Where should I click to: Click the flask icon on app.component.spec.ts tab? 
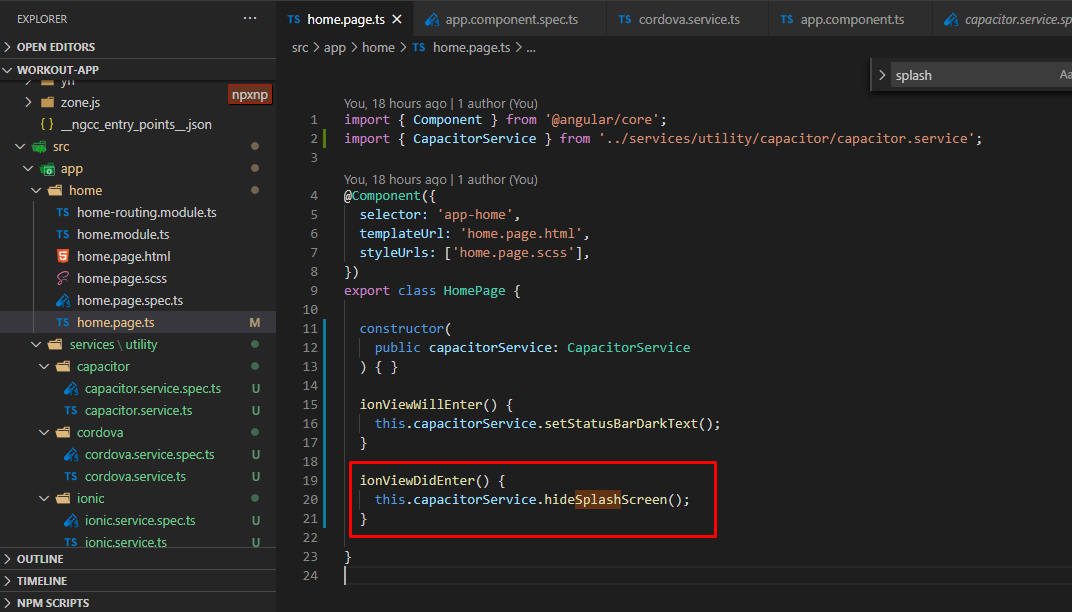click(x=432, y=19)
